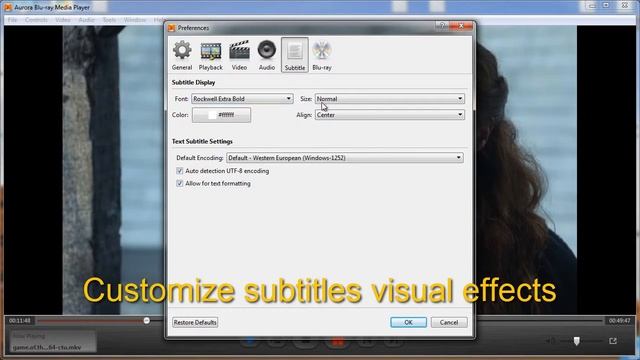This screenshot has width=640, height=360.
Task: Open the Playback preferences tab
Action: tap(211, 55)
